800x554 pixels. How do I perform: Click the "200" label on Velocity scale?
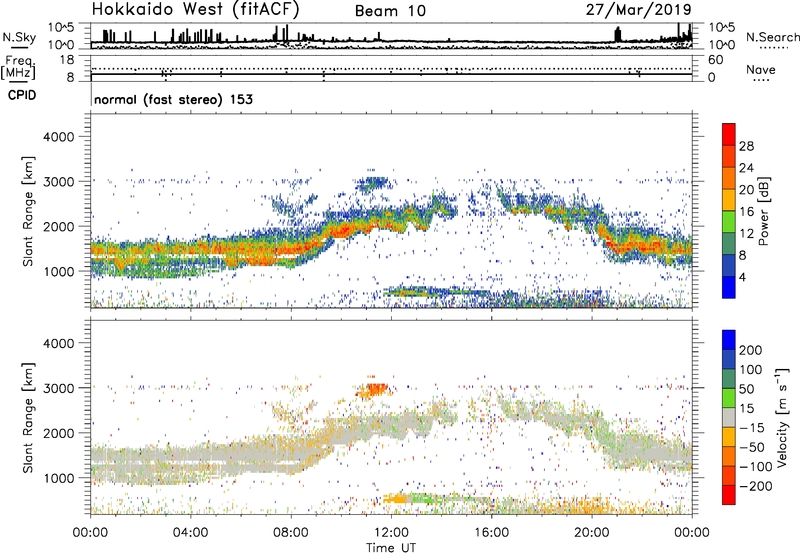click(x=751, y=350)
